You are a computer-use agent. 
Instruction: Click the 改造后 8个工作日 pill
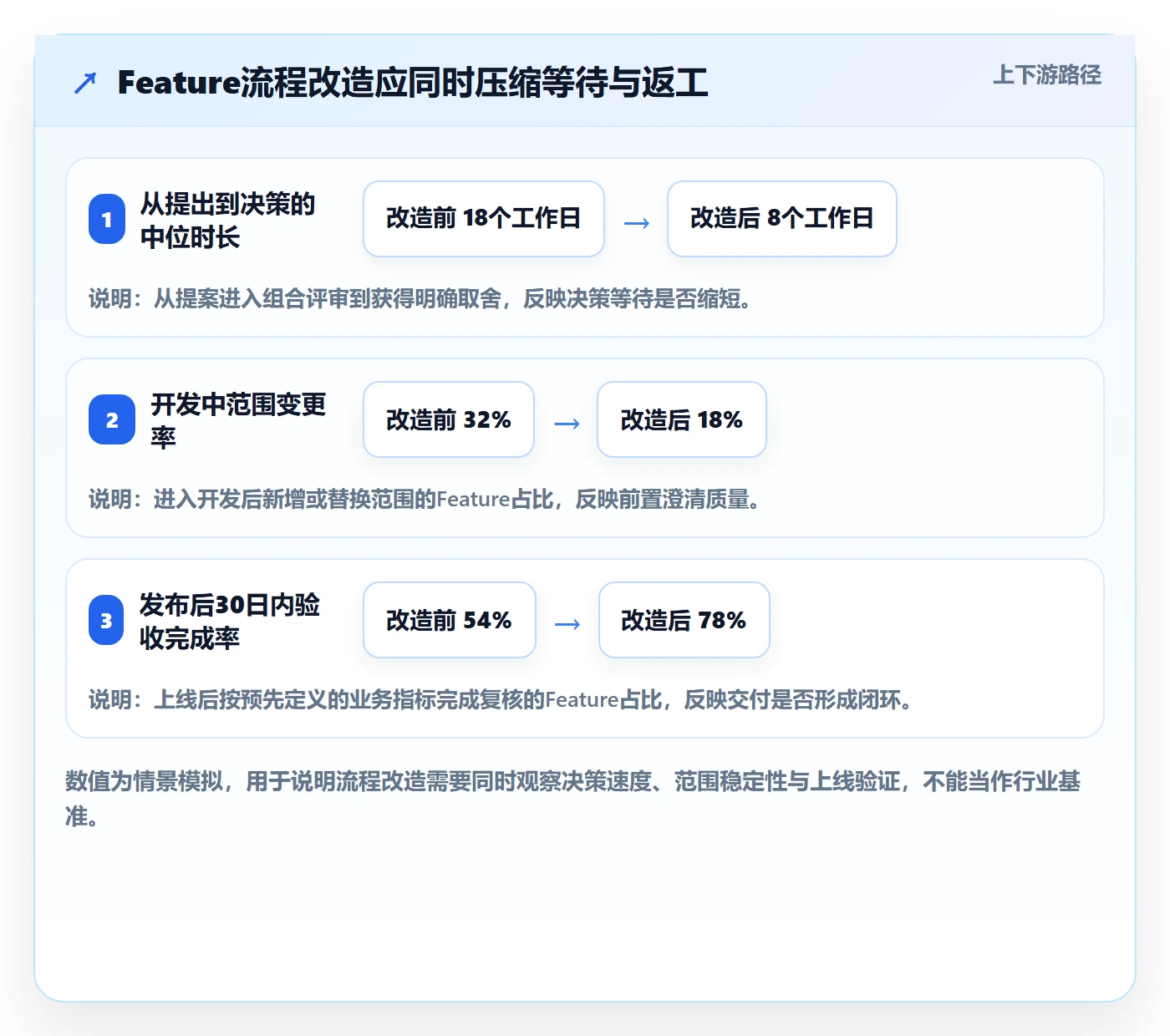(782, 219)
